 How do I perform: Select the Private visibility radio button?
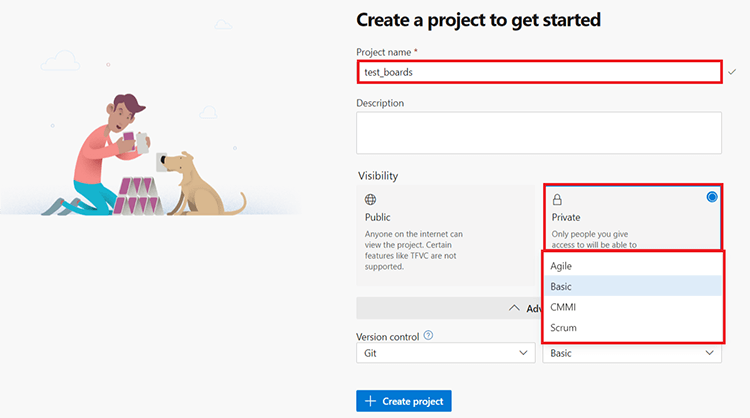(x=712, y=197)
